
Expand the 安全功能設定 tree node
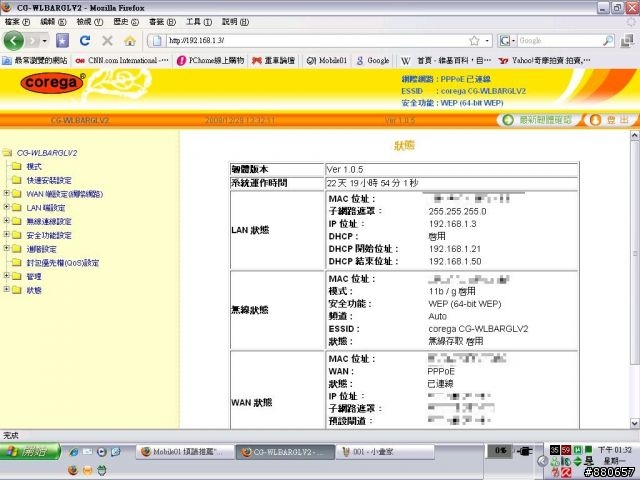tap(6, 234)
